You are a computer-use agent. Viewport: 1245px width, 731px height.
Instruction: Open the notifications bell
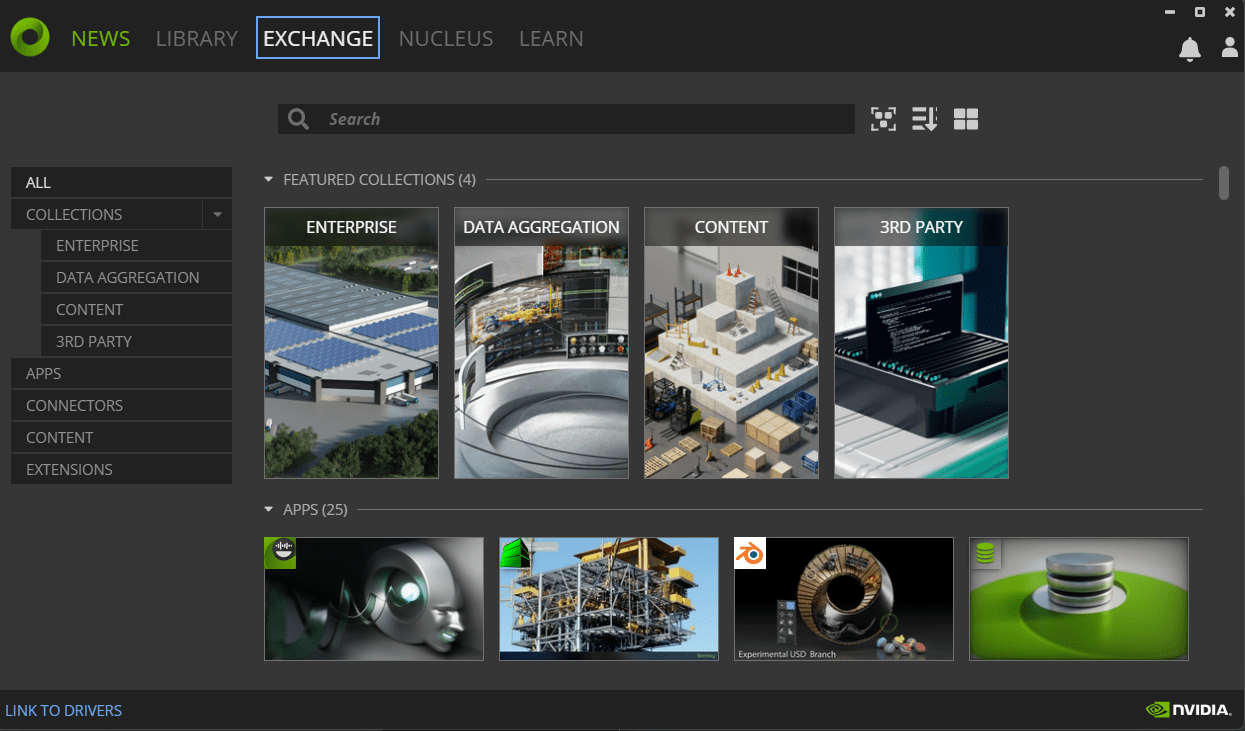point(1189,48)
